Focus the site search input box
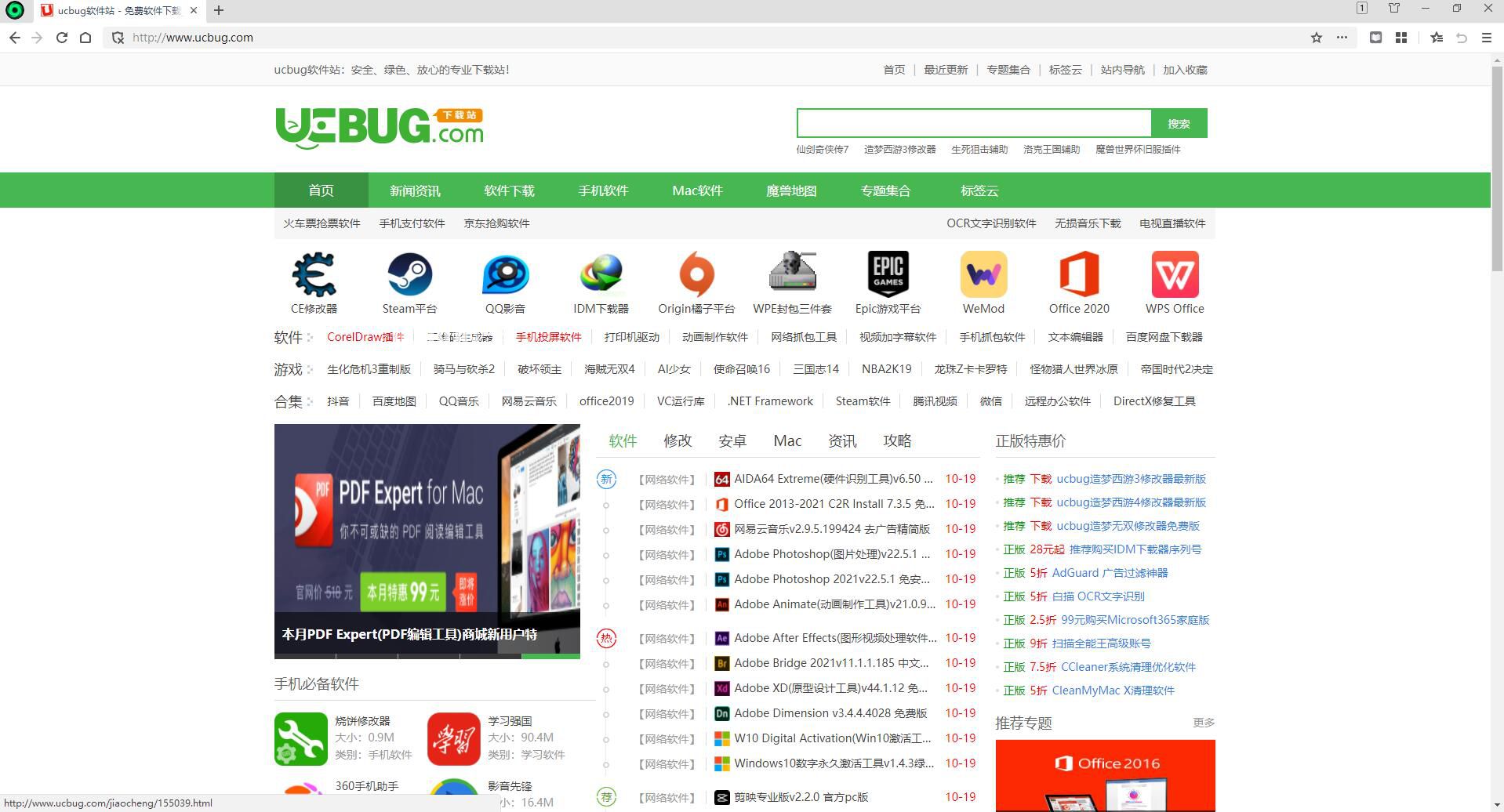 (974, 123)
